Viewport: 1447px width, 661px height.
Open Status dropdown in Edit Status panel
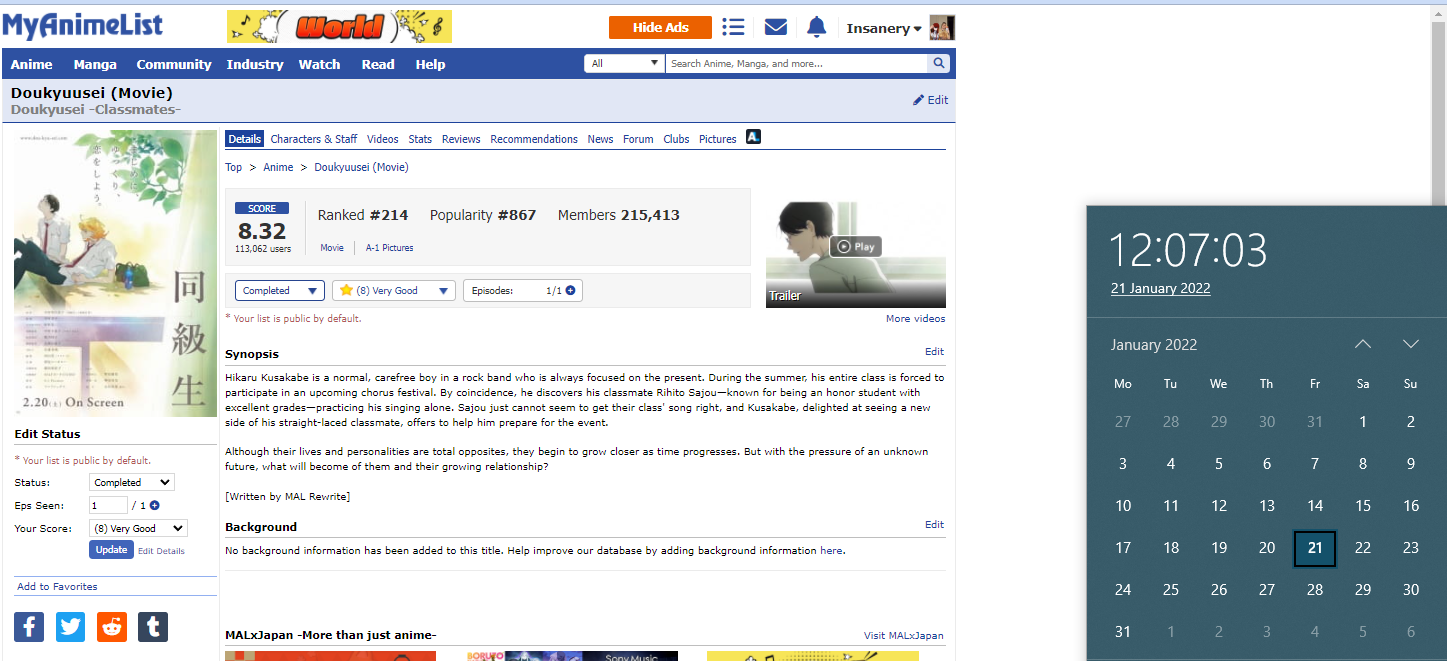click(x=131, y=482)
